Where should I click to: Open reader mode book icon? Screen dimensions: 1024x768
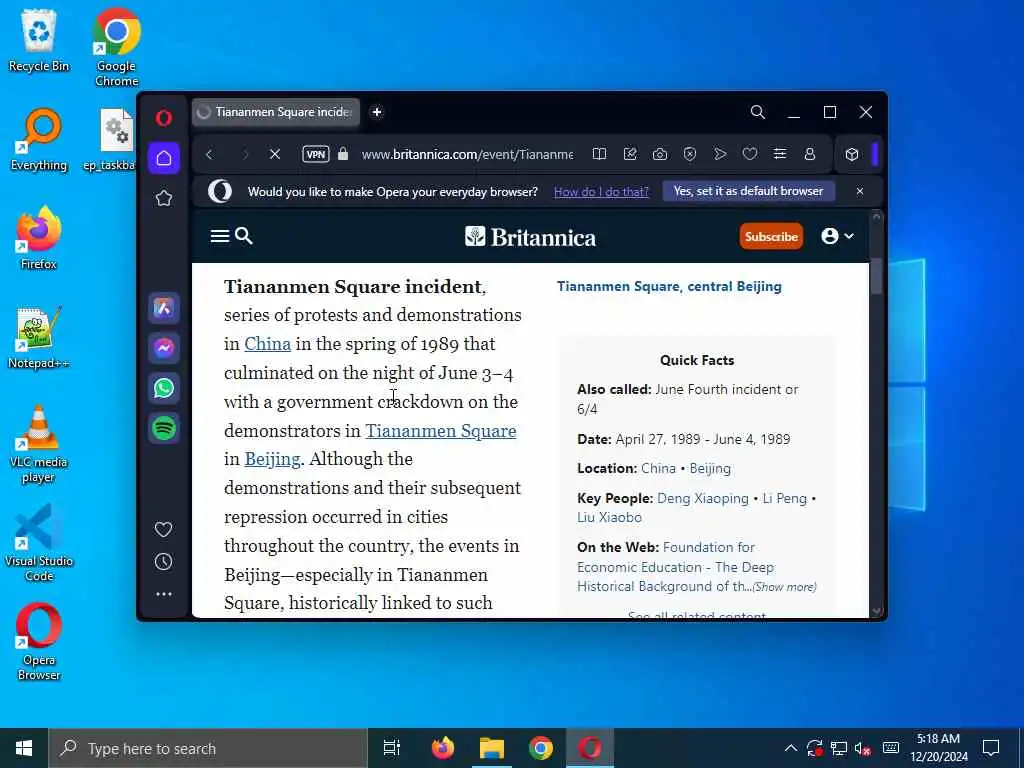pyautogui.click(x=600, y=154)
